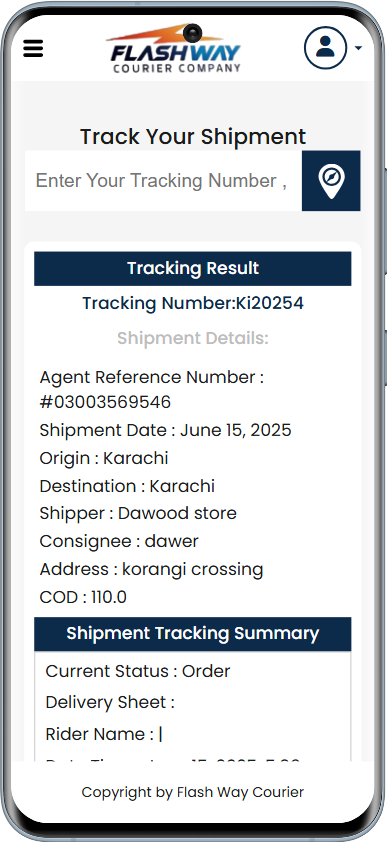
Task: Expand the profile dropdown arrow
Action: pyautogui.click(x=359, y=48)
